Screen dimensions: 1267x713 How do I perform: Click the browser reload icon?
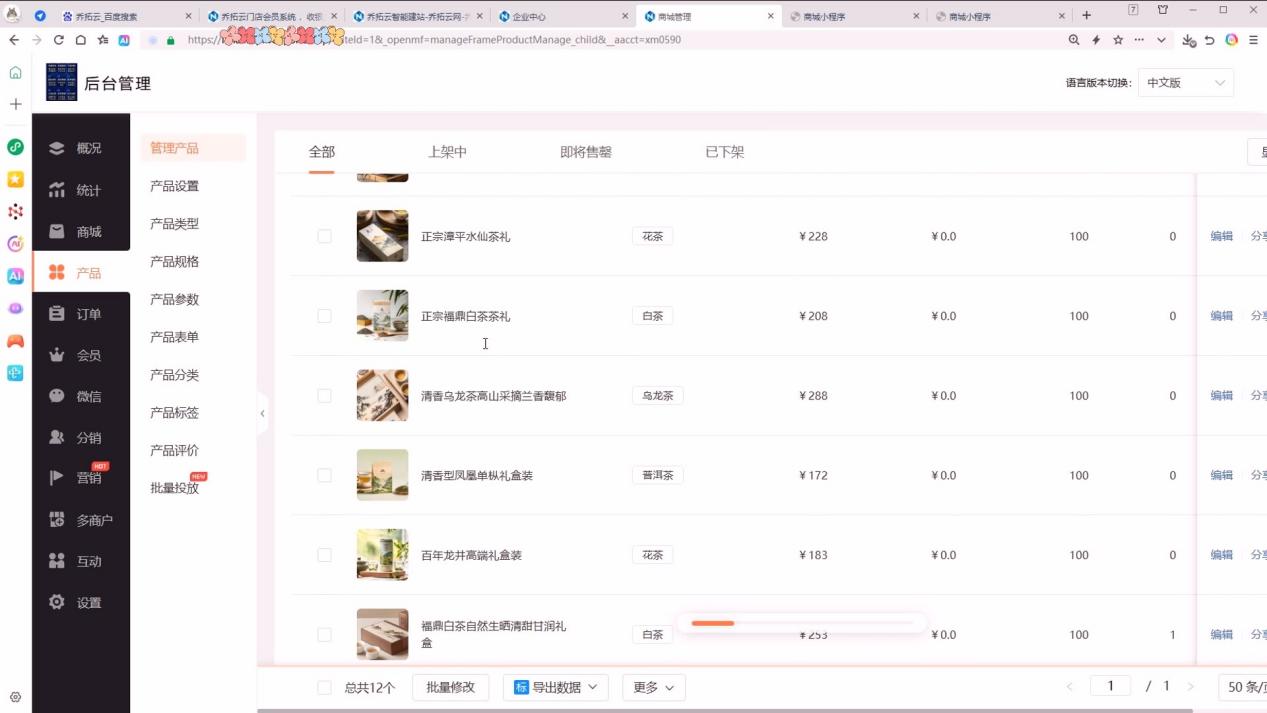[x=58, y=40]
